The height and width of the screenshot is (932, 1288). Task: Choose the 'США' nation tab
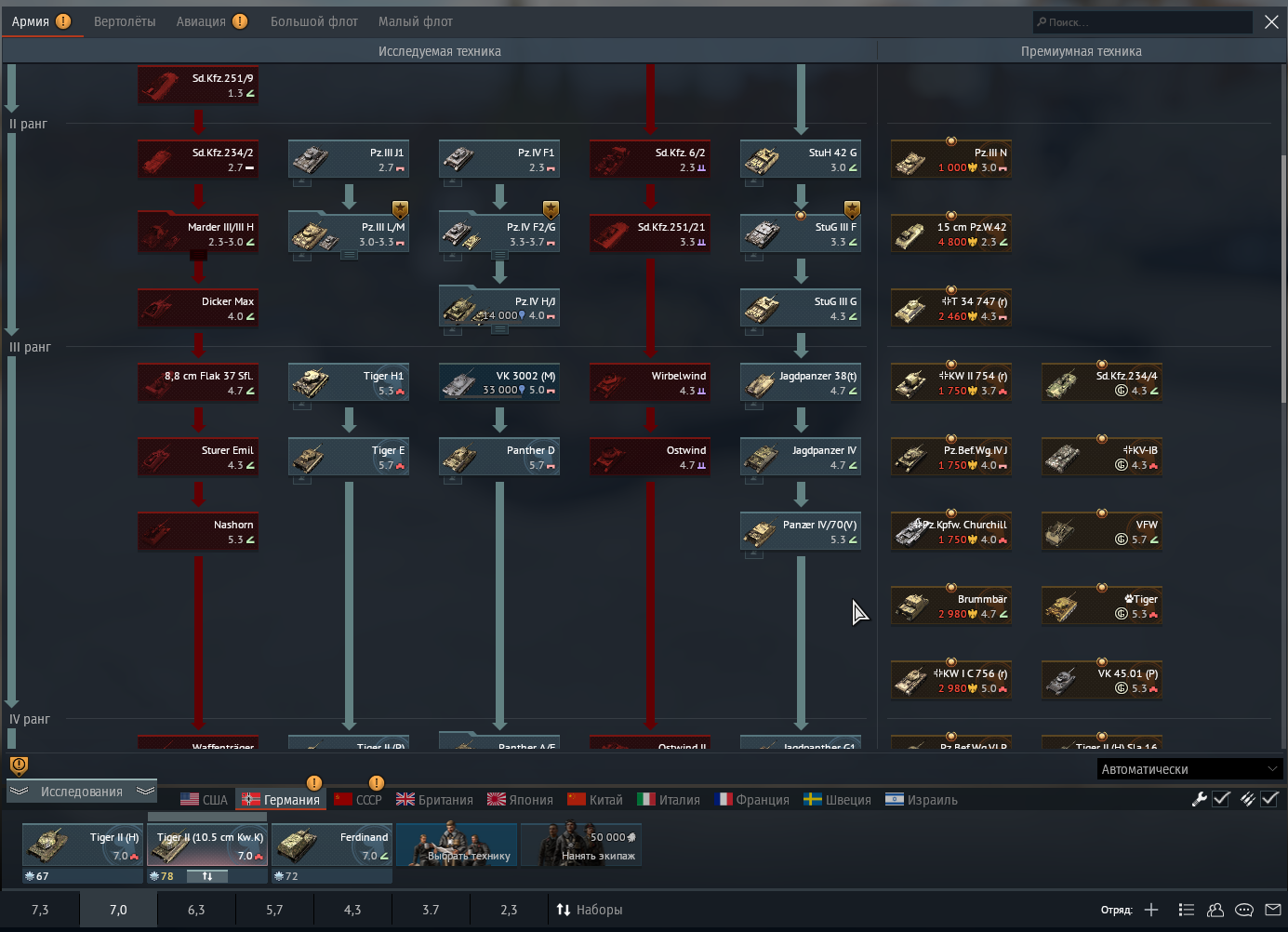[204, 800]
